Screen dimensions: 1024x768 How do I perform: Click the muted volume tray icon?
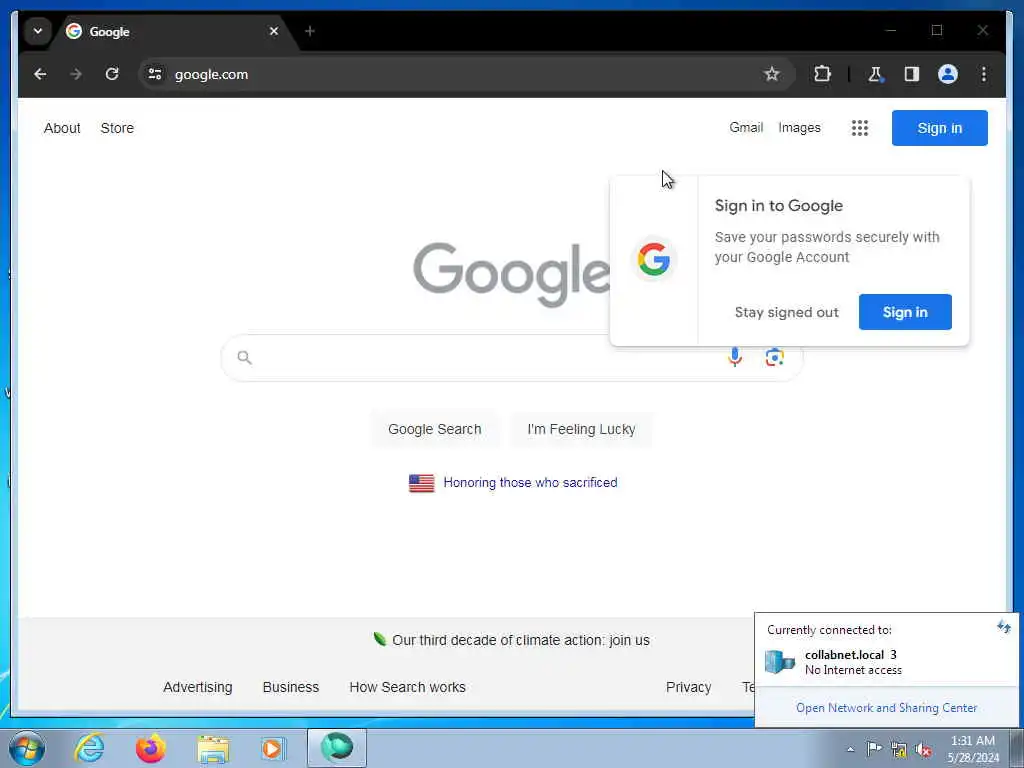tap(923, 750)
